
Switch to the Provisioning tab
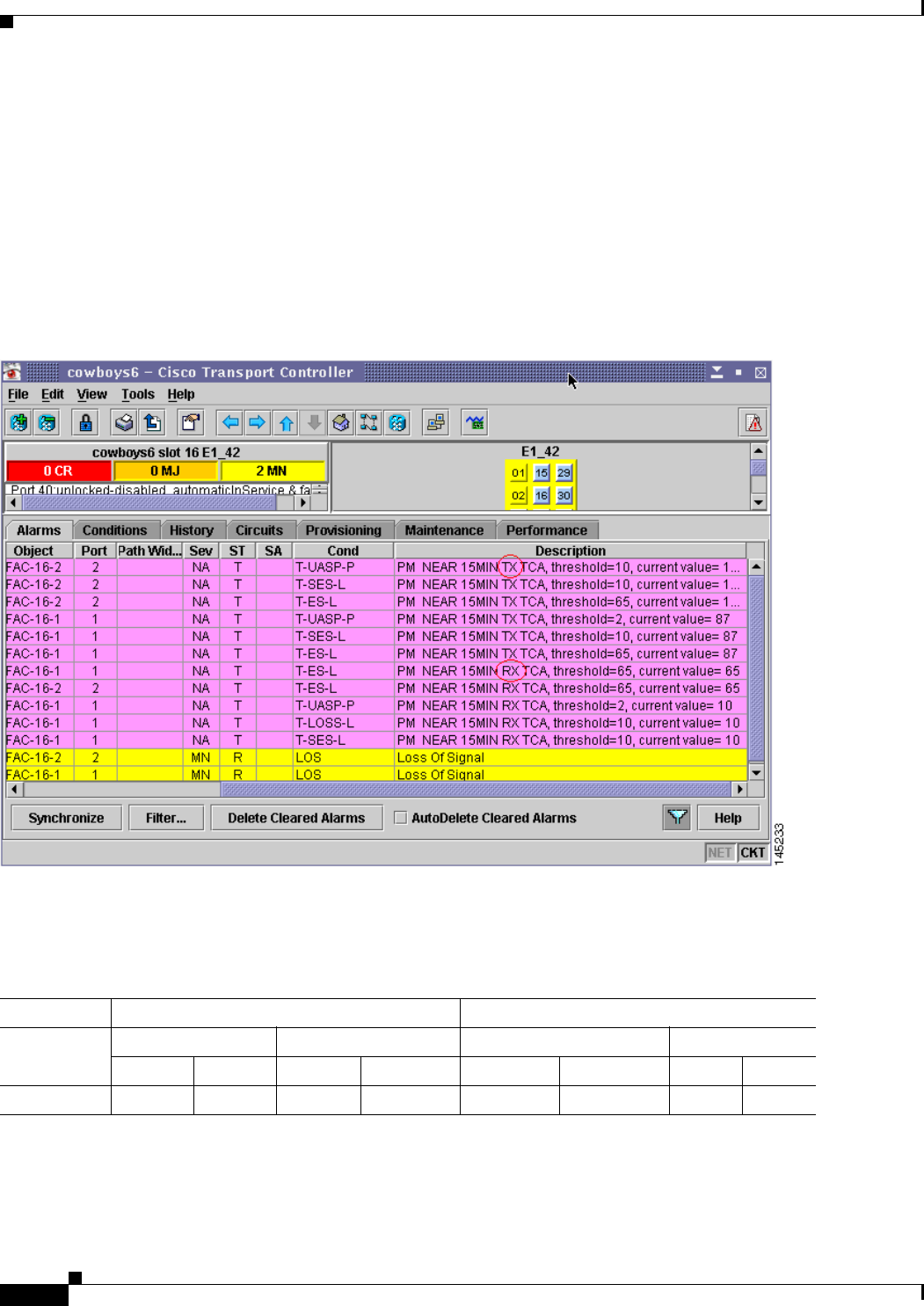point(344,530)
